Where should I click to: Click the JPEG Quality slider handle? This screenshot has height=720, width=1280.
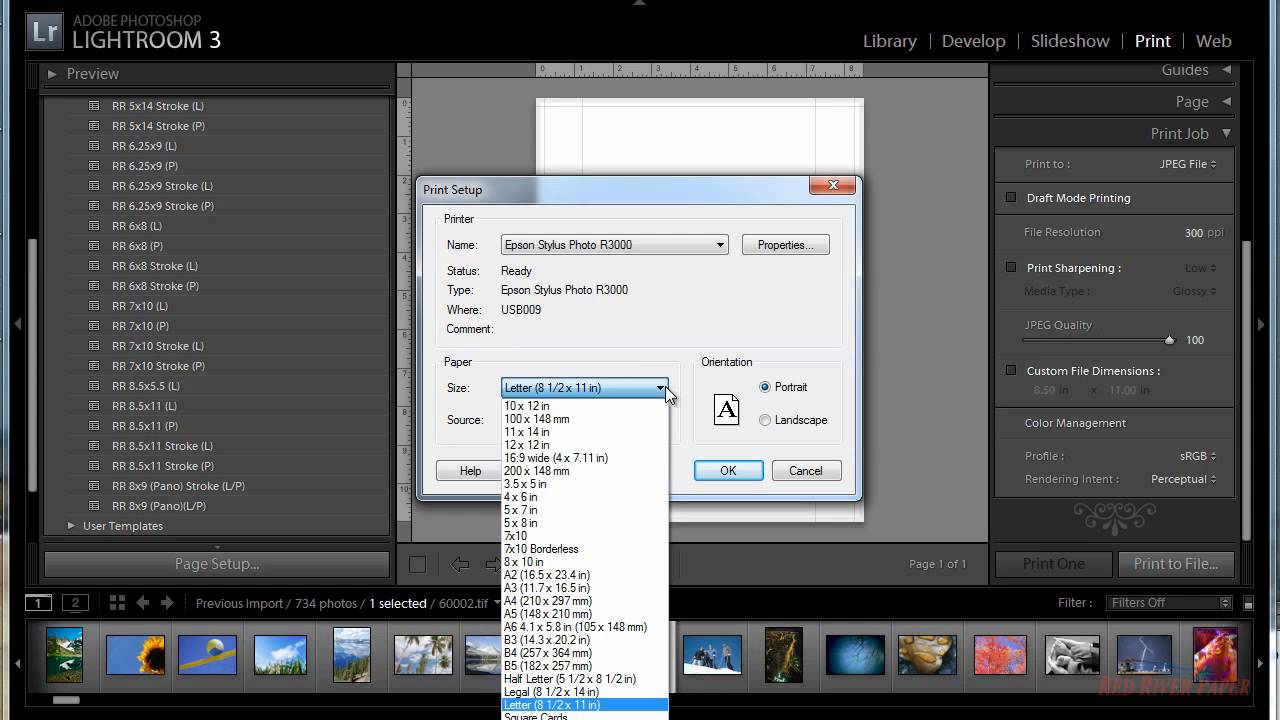tap(1169, 341)
